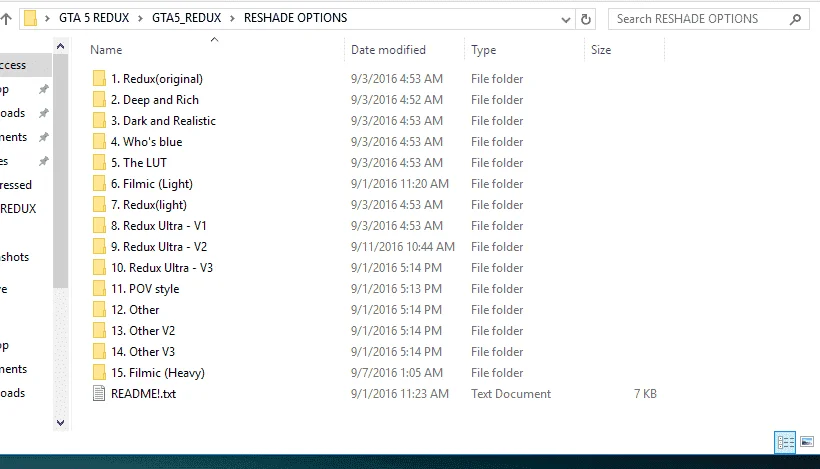Focus the Search RESHADE OPTIONS field
Screen dimensions: 820x469
(709, 19)
